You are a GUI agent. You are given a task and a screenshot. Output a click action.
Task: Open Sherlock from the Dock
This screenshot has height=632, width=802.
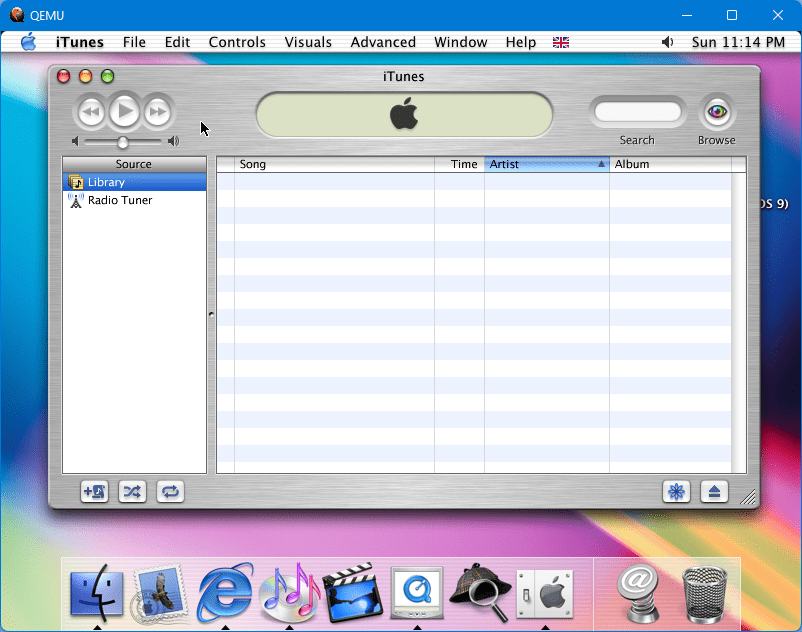point(480,592)
